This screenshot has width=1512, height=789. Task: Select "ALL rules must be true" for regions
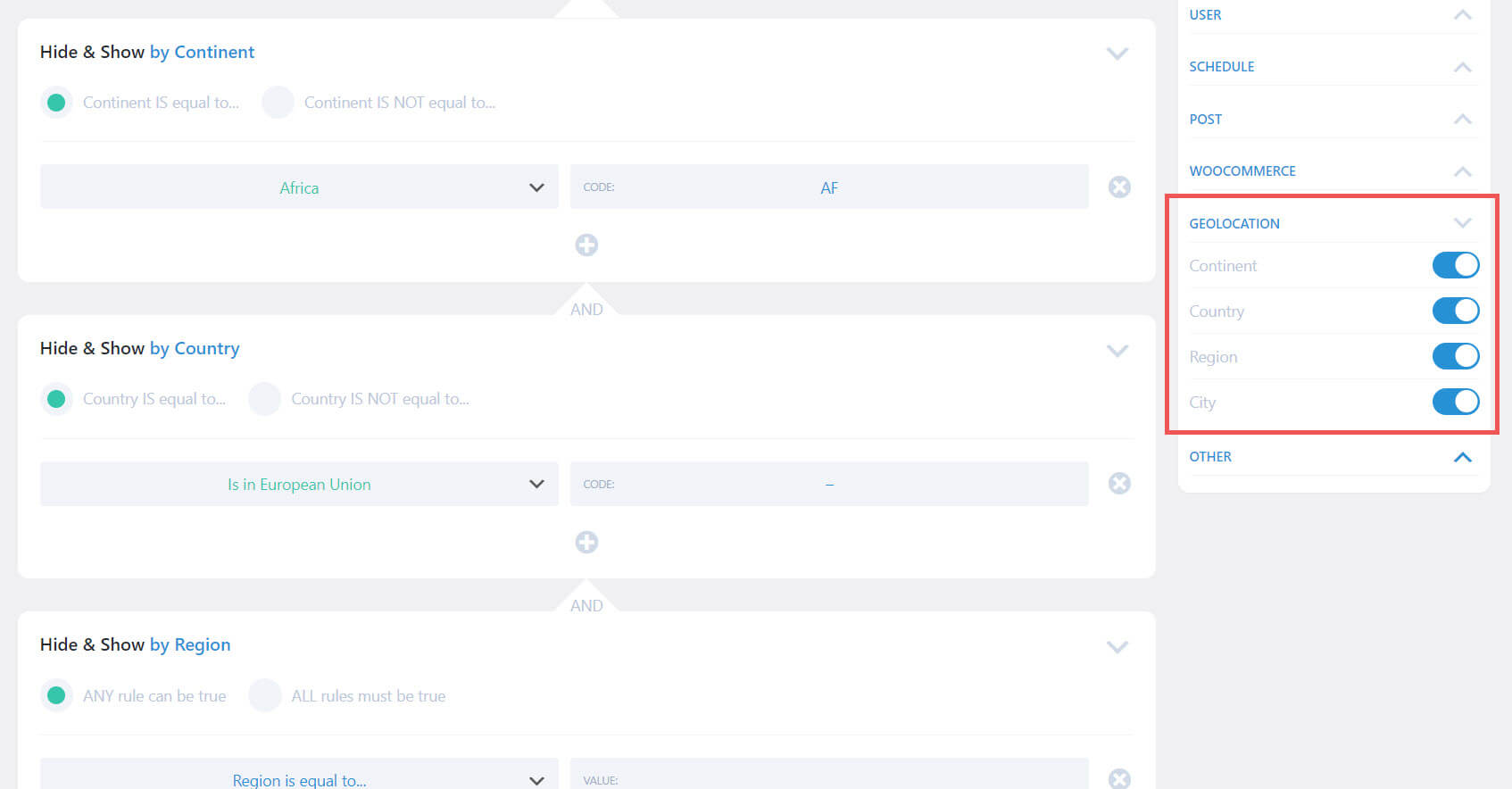coord(265,695)
